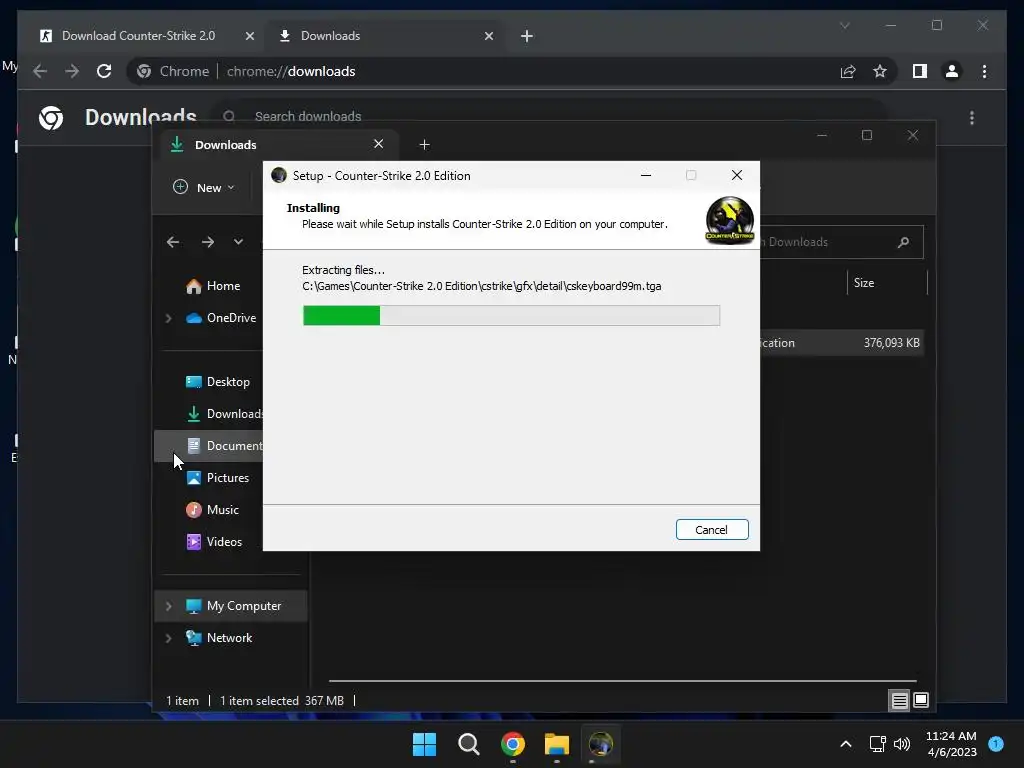This screenshot has width=1024, height=768.
Task: Open recent locations dropdown in File Explorer
Action: pyautogui.click(x=238, y=242)
